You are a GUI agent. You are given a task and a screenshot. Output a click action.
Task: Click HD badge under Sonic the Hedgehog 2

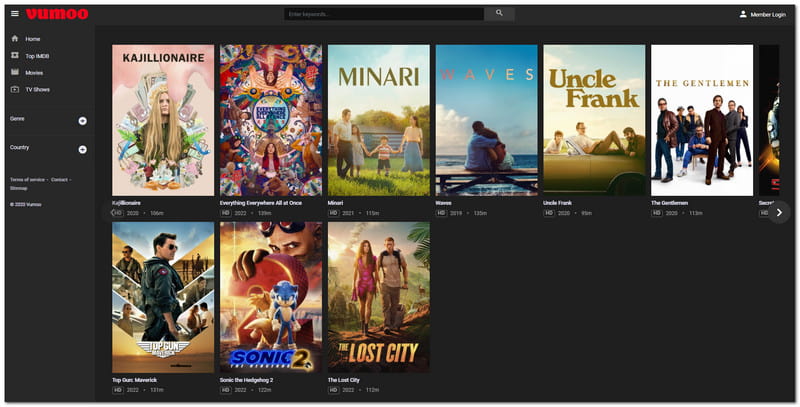(226, 390)
